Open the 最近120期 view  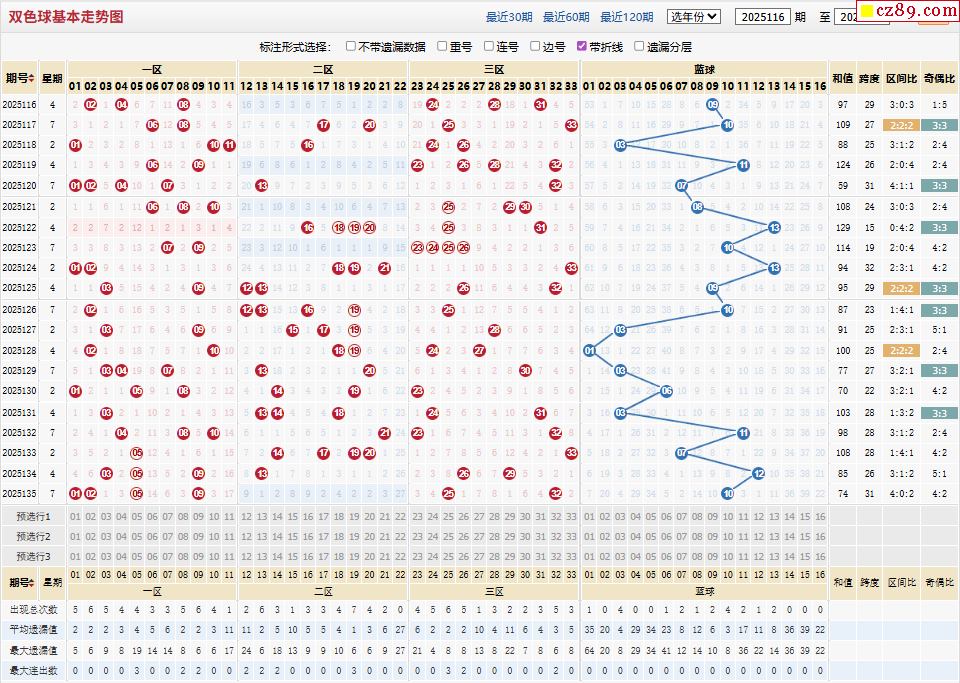[626, 17]
